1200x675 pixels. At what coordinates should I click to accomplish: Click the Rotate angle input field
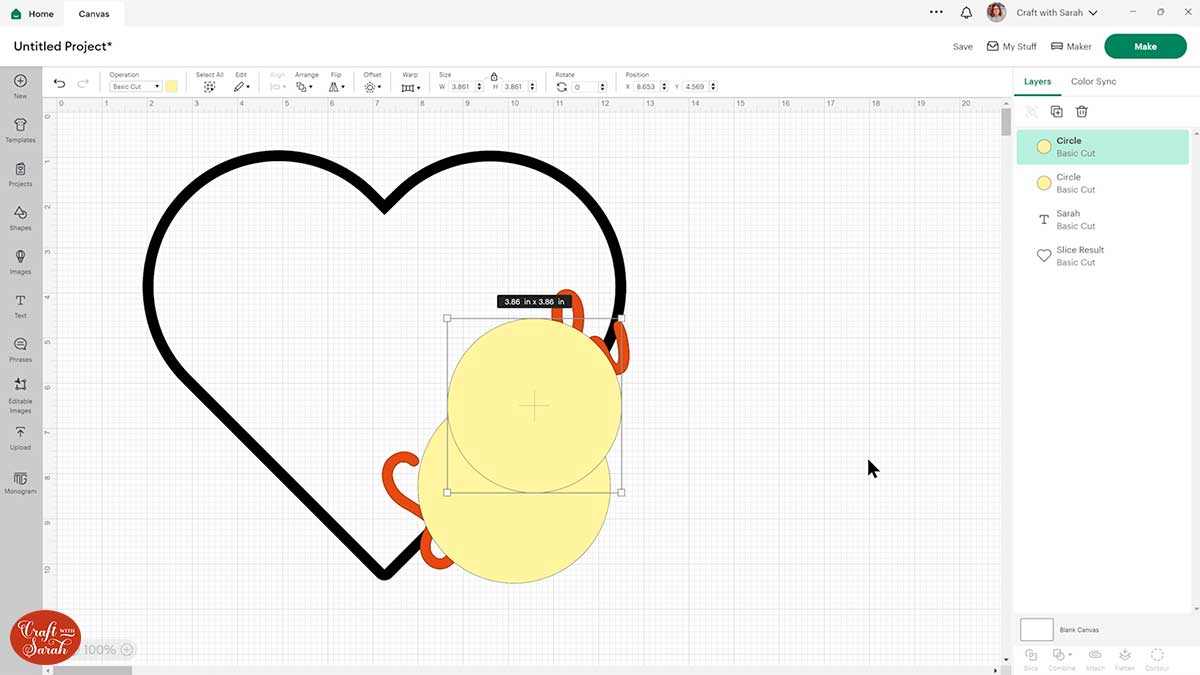584,87
